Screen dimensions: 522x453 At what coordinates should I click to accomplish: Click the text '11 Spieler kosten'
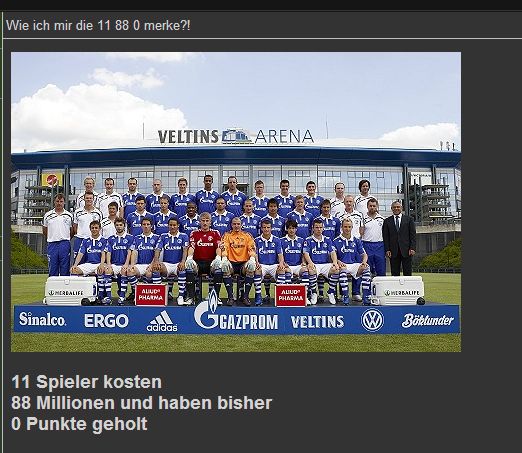[86, 382]
